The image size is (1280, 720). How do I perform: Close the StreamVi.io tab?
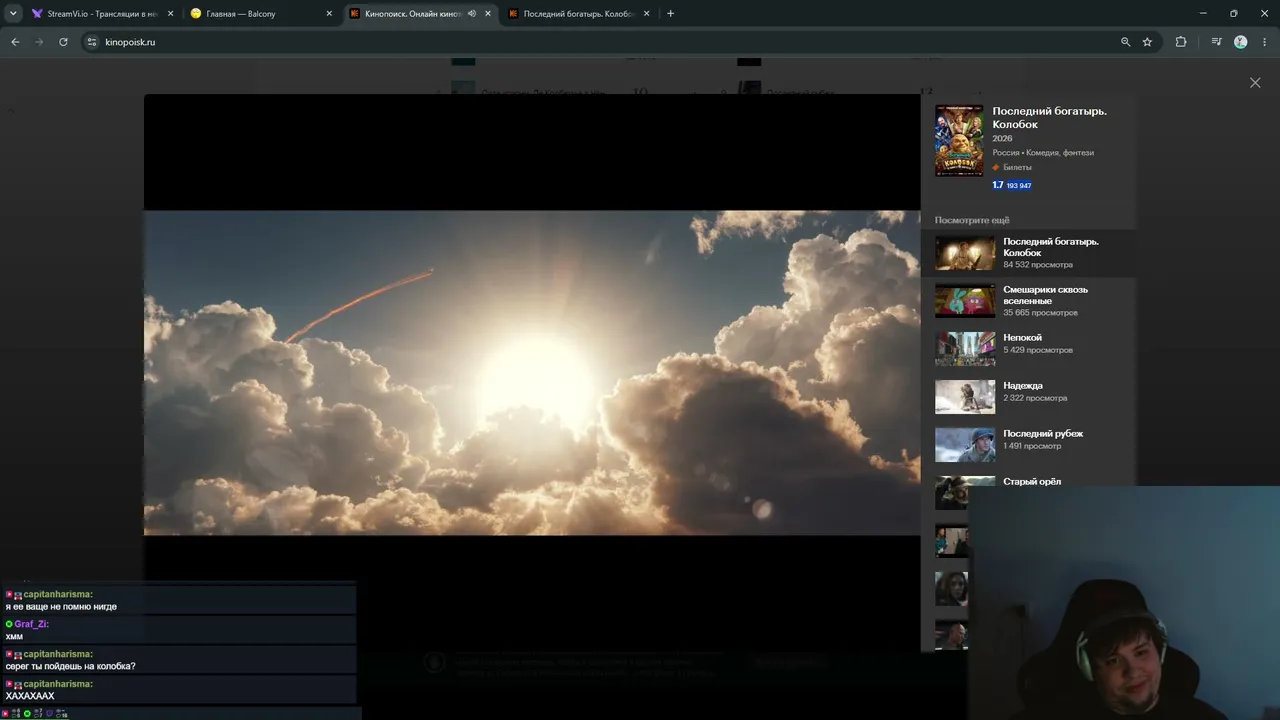click(x=170, y=14)
